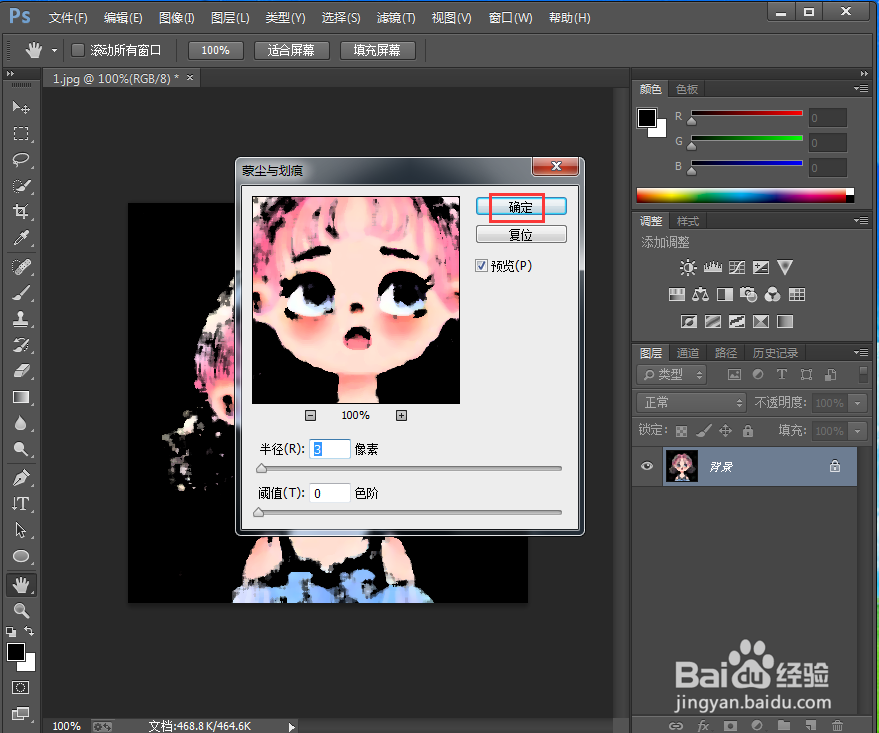Hide the 背景 layer with eye icon
Image resolution: width=879 pixels, height=733 pixels.
pos(647,466)
